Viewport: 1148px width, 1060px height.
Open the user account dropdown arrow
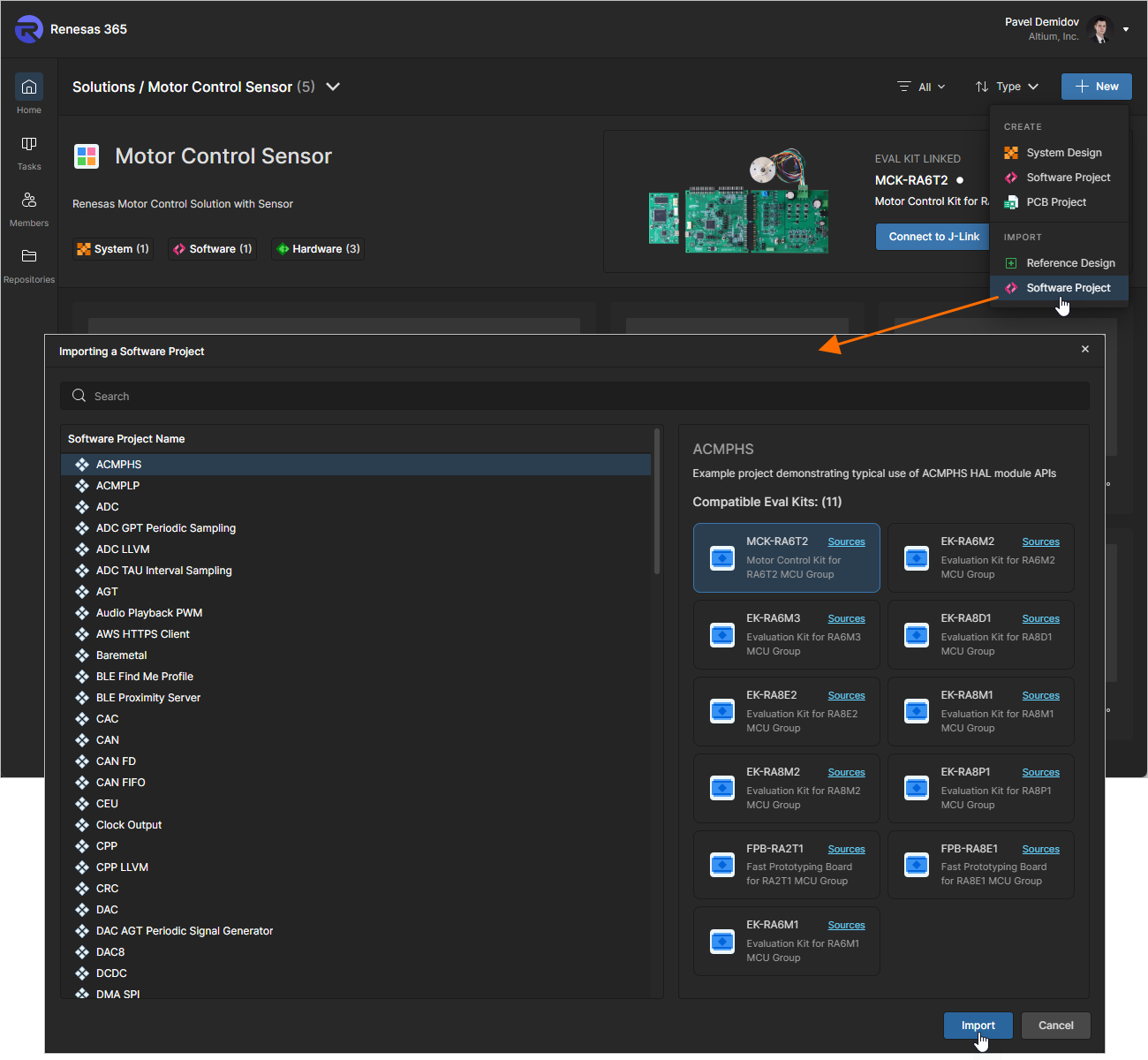1126,29
